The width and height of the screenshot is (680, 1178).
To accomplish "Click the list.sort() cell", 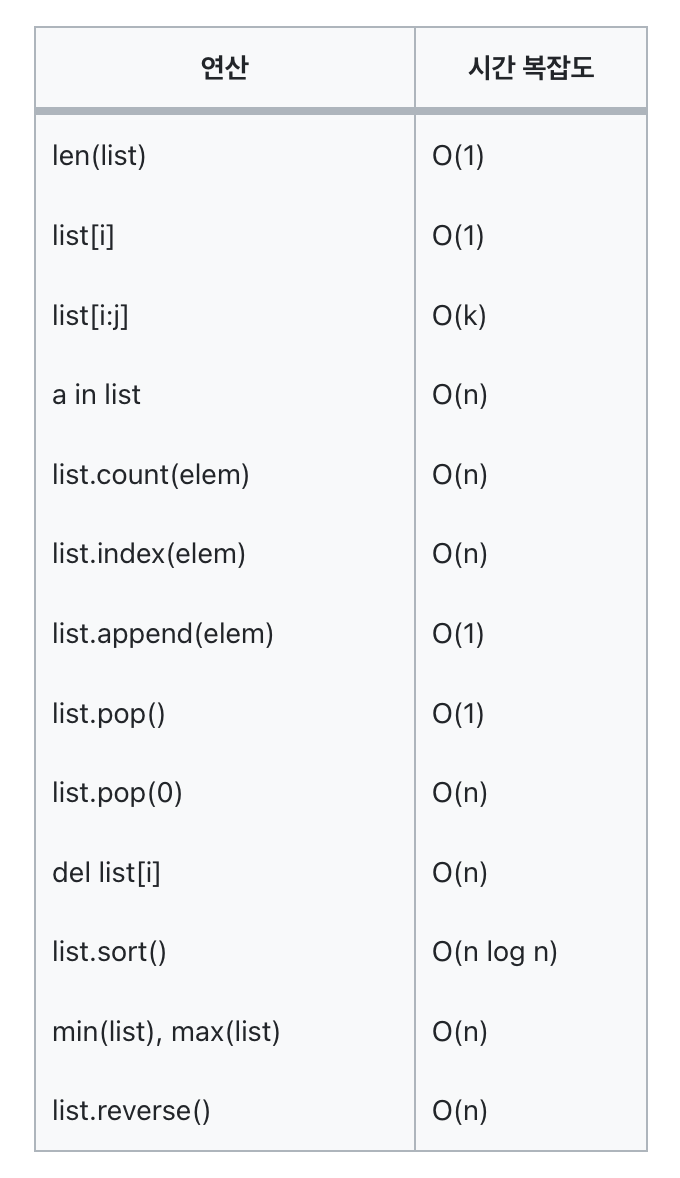I will (x=225, y=953).
